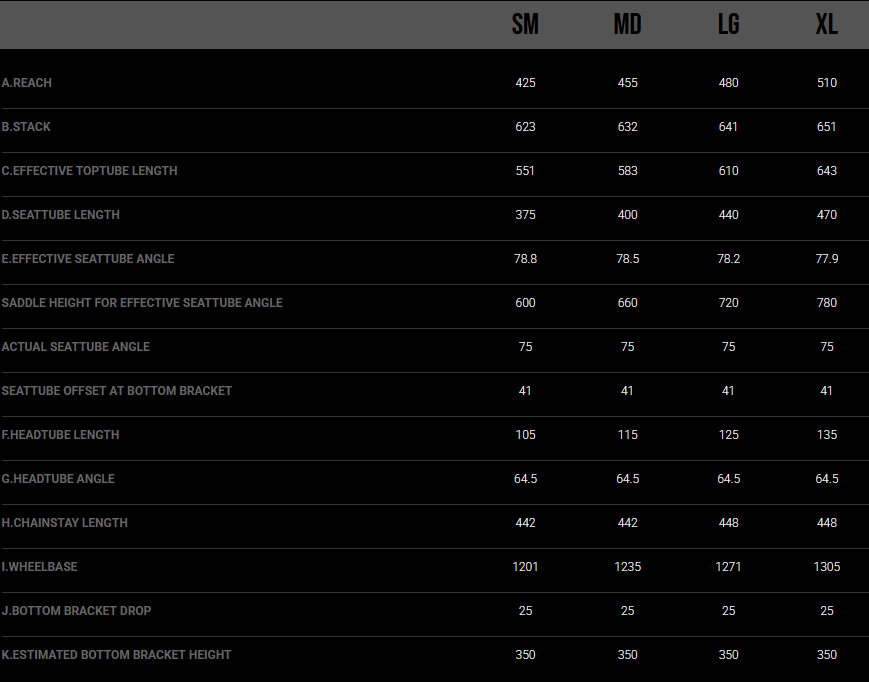
Task: Click the C.EFFECTIVE TOPTUBE LENGTH label
Action: [90, 171]
